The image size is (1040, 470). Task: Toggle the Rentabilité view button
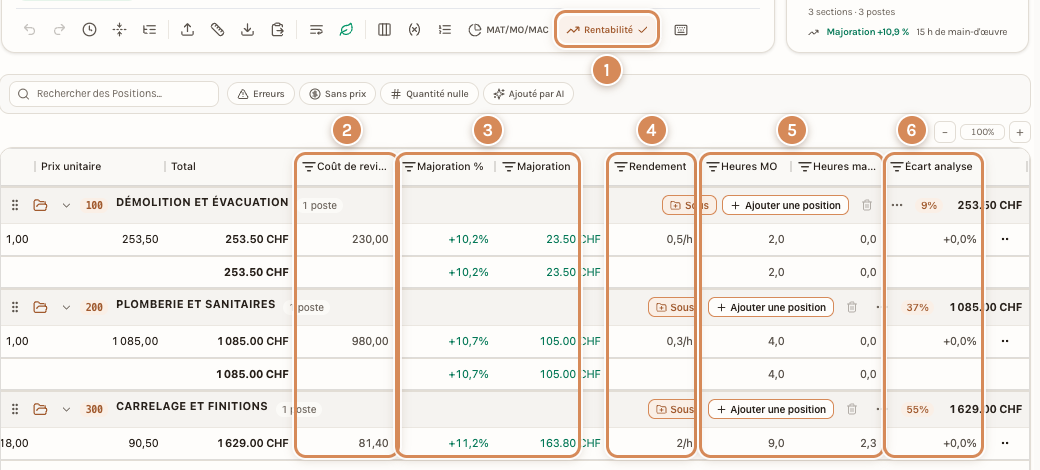607,30
